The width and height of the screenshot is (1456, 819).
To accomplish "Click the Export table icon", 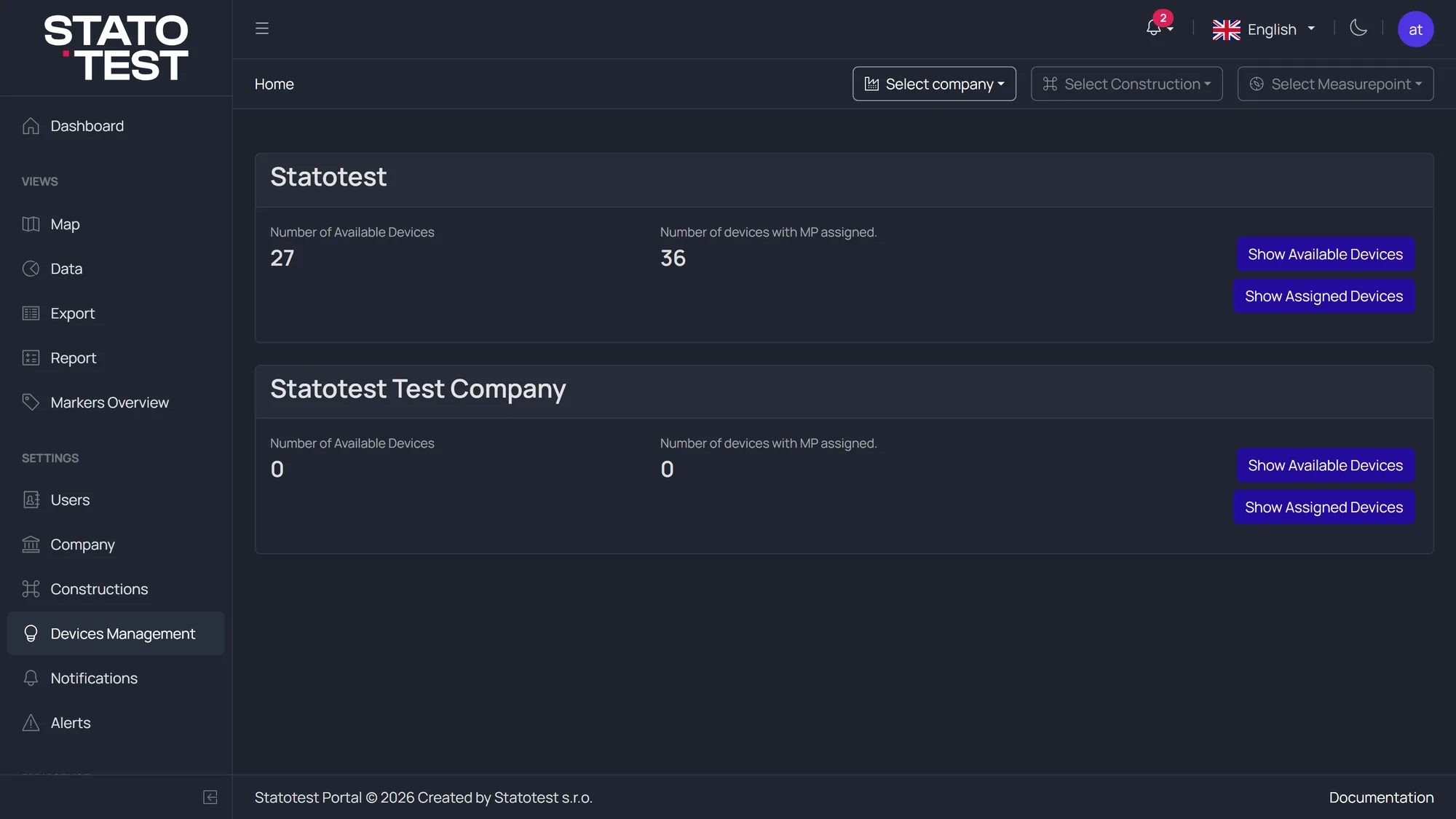I will (x=31, y=313).
